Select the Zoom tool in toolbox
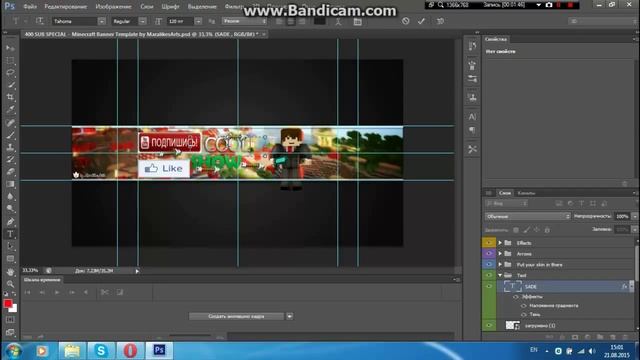The image size is (640, 360). coord(10,284)
